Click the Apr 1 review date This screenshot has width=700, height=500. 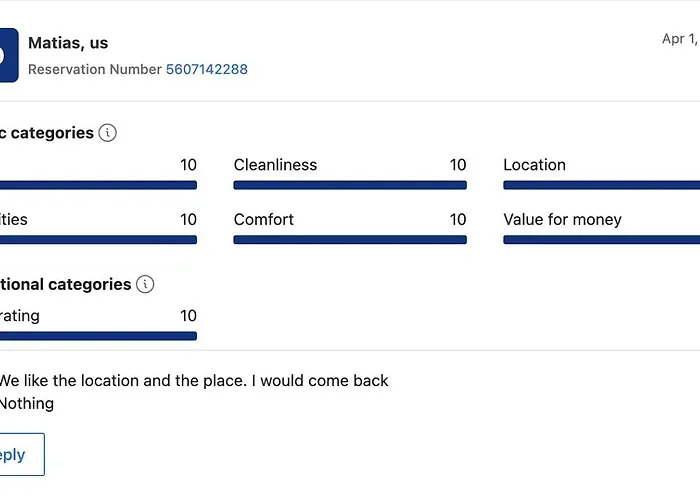[x=680, y=39]
